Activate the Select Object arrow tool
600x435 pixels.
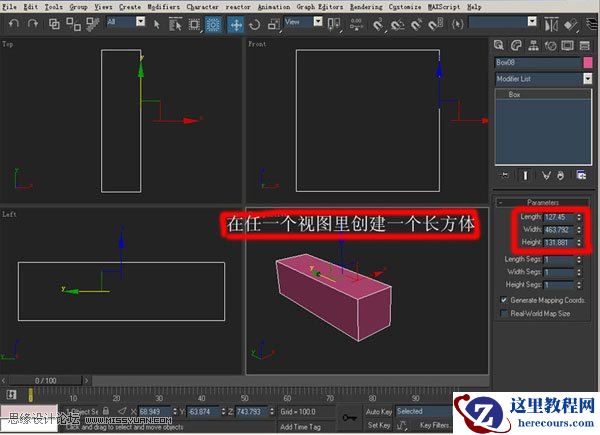tap(157, 24)
